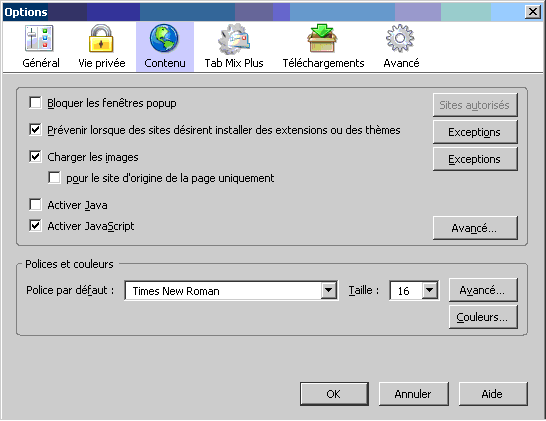Open the Tab Mix Plus gear icon
Screen dimensions: 546x421
234,38
